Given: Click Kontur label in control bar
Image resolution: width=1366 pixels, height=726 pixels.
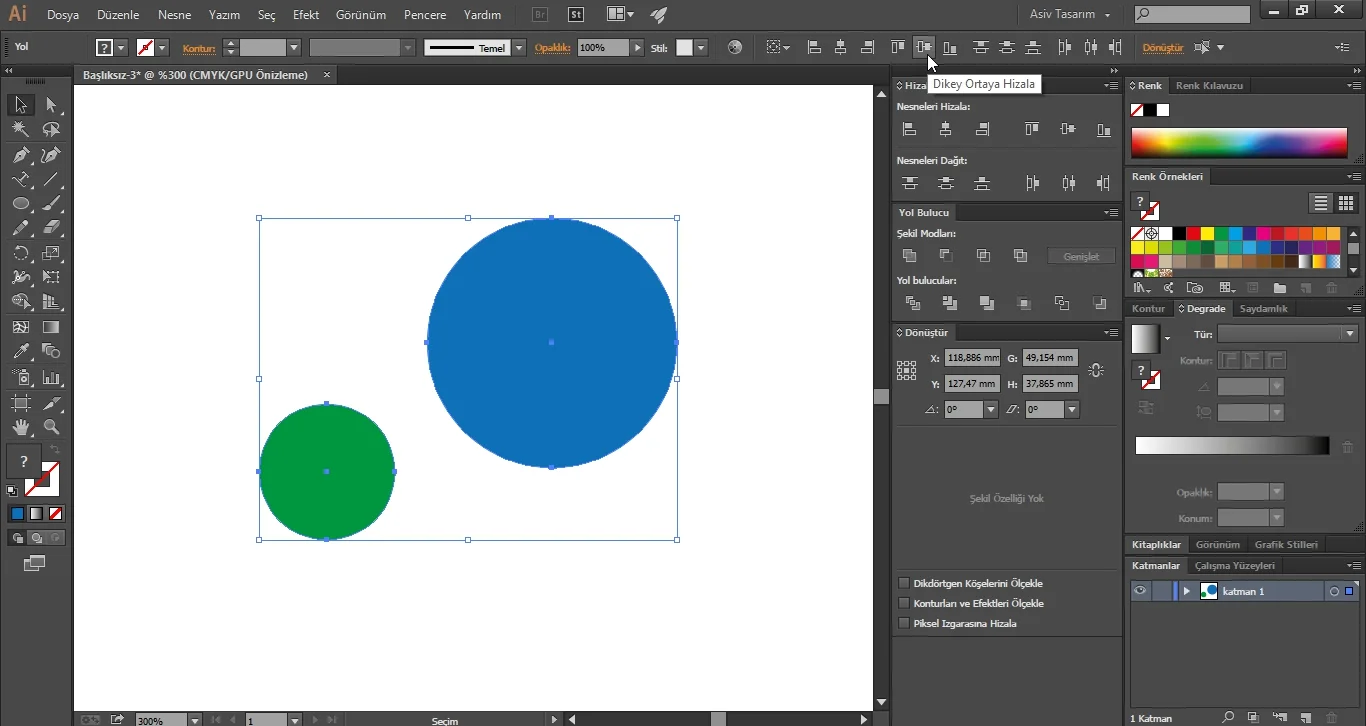Looking at the screenshot, I should pyautogui.click(x=199, y=48).
